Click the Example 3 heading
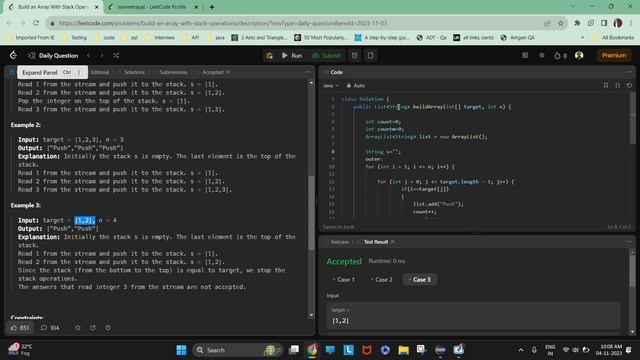Screen dimensions: 640x360 (x=26, y=205)
